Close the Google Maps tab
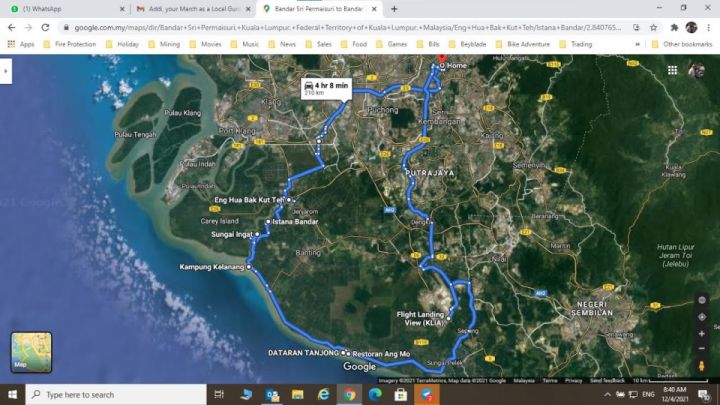Viewport: 720px width, 405px height. point(374,9)
